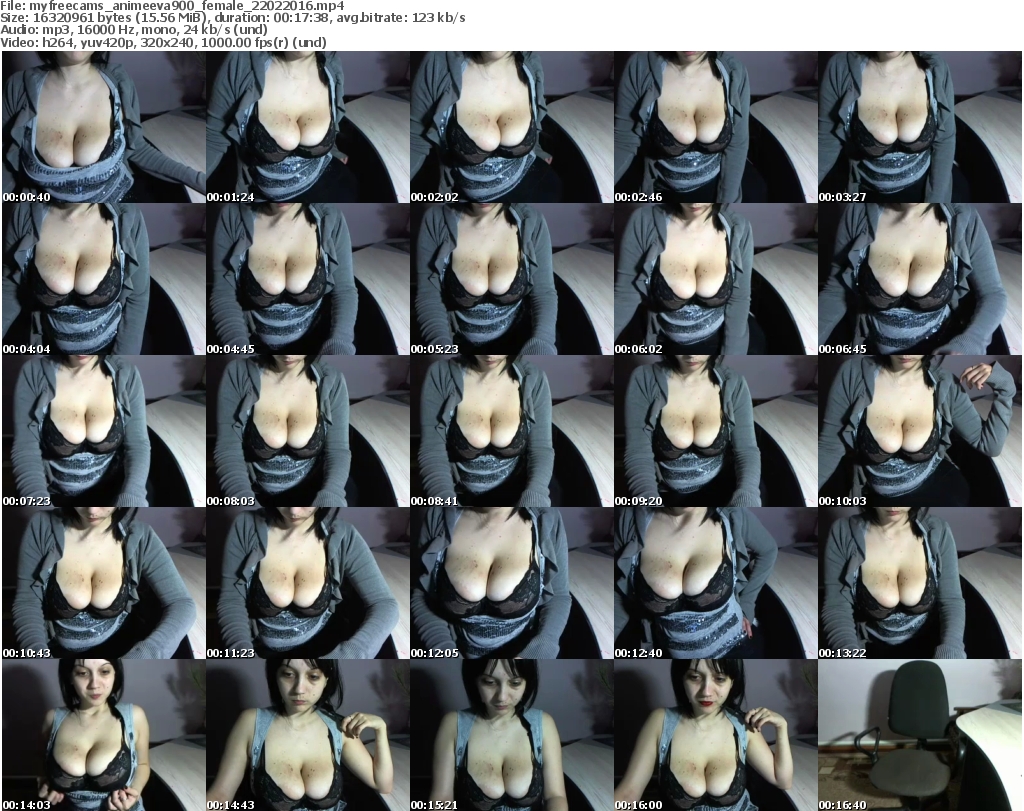The image size is (1024, 811).
Task: Select the thumbnail stamped 00:02:02
Action: 512,127
